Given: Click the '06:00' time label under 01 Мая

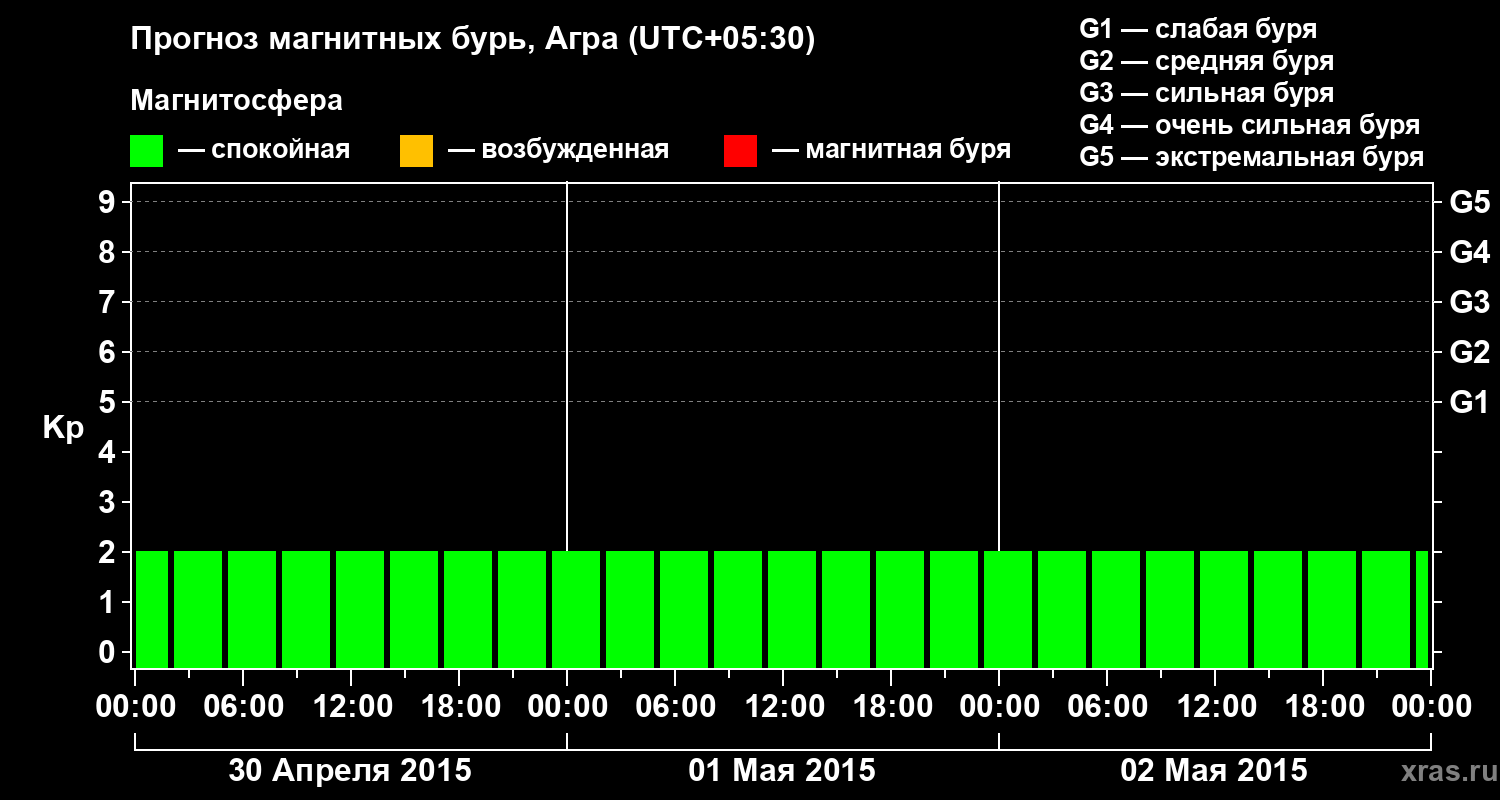Looking at the screenshot, I should tap(674, 707).
